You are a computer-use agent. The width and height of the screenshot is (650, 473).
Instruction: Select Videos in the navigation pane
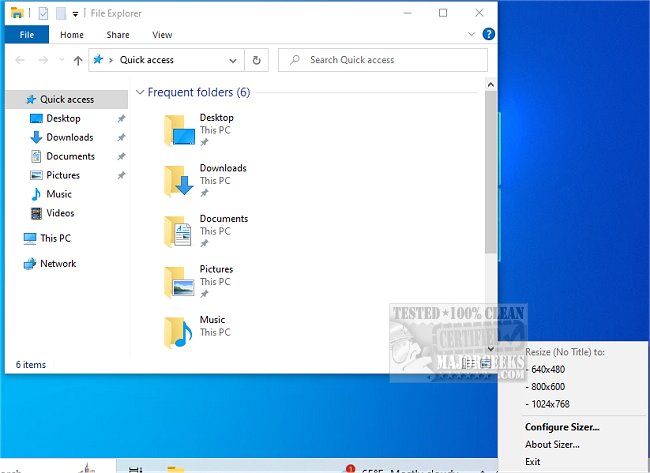tap(60, 213)
